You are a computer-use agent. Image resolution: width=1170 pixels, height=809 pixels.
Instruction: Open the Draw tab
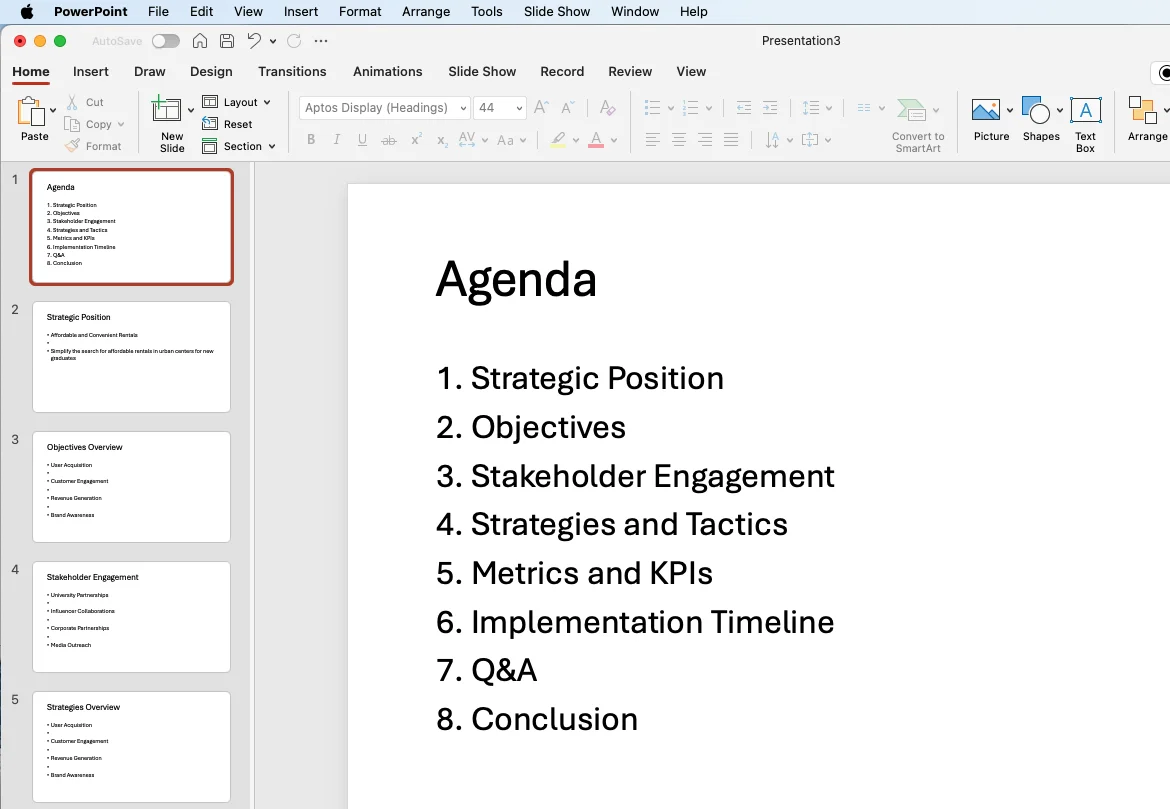(149, 72)
